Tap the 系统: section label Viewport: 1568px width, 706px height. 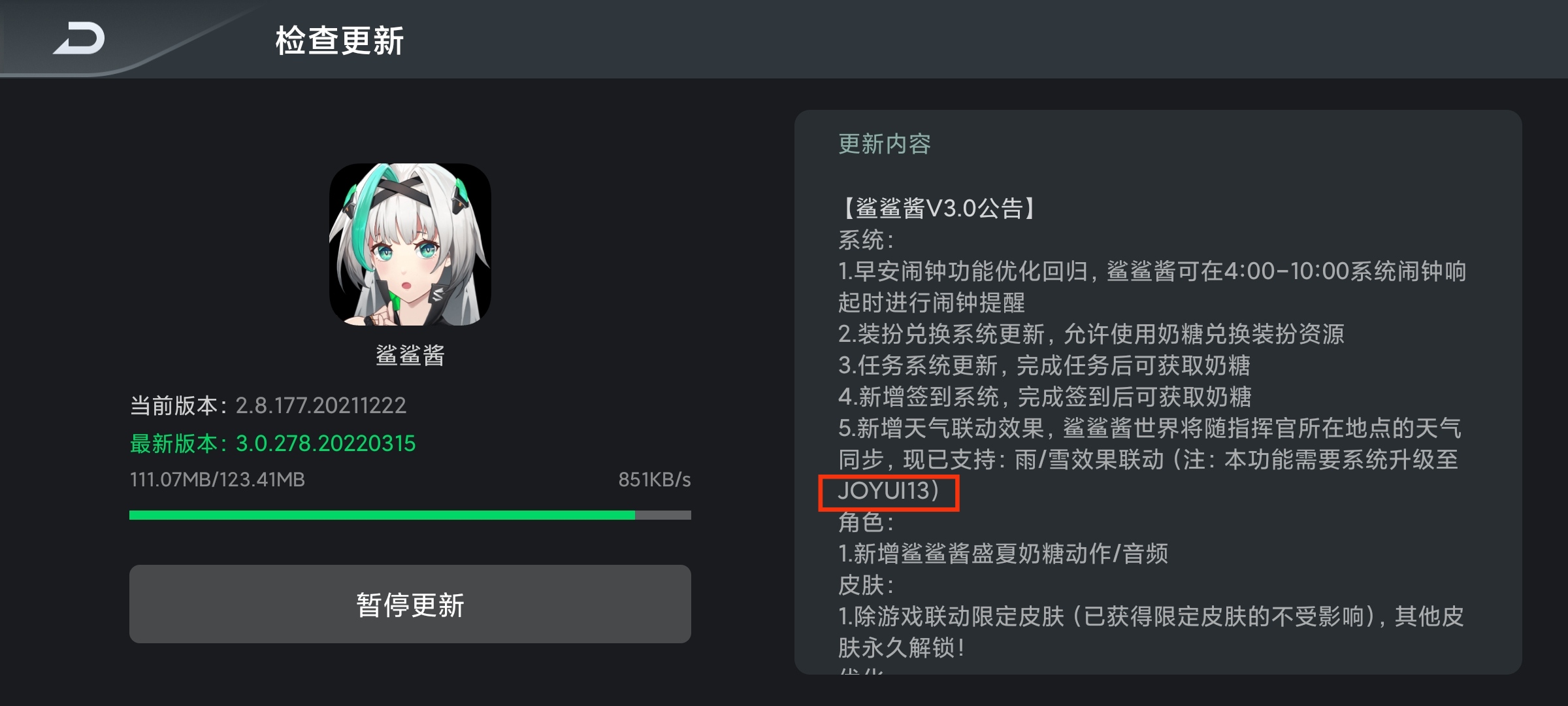[x=866, y=239]
